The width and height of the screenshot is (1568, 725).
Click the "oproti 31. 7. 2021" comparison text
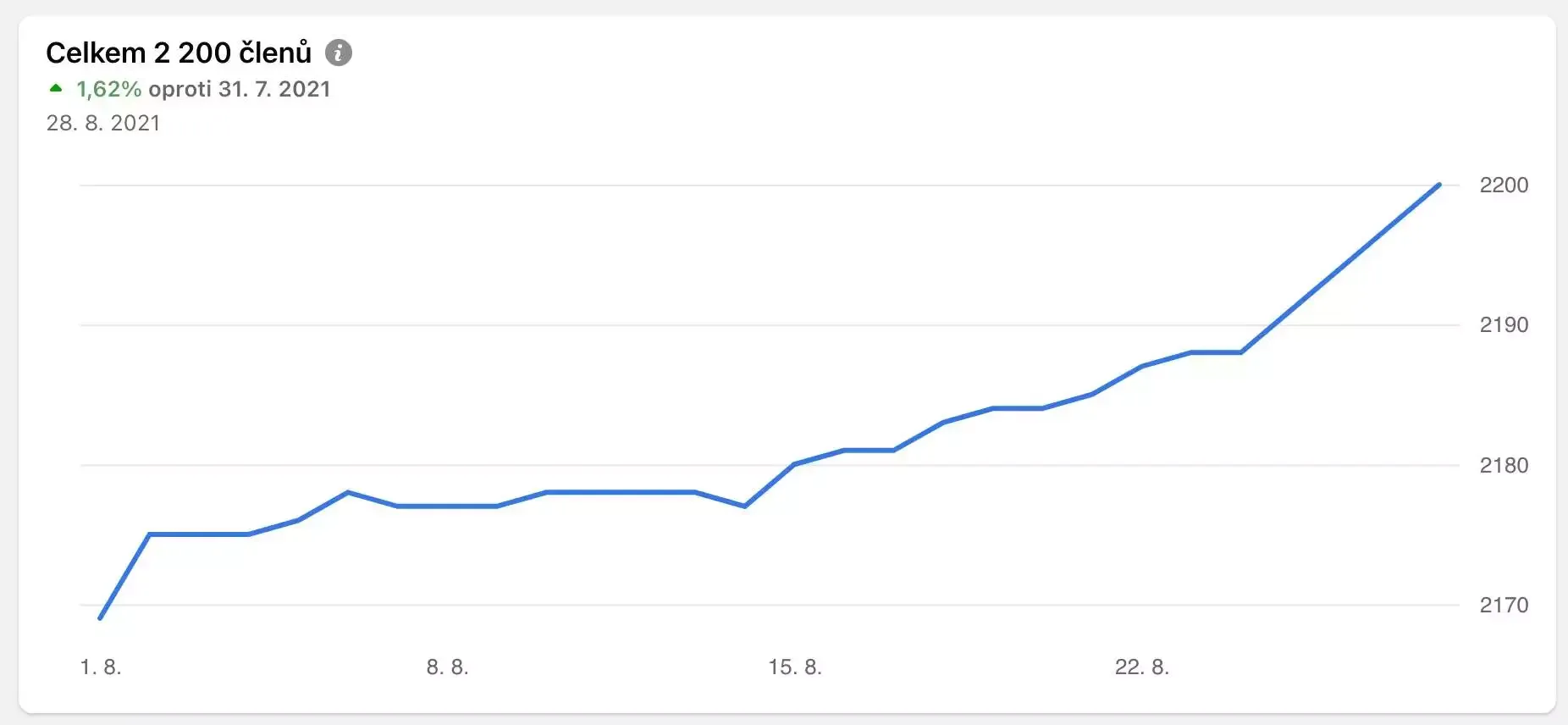239,89
